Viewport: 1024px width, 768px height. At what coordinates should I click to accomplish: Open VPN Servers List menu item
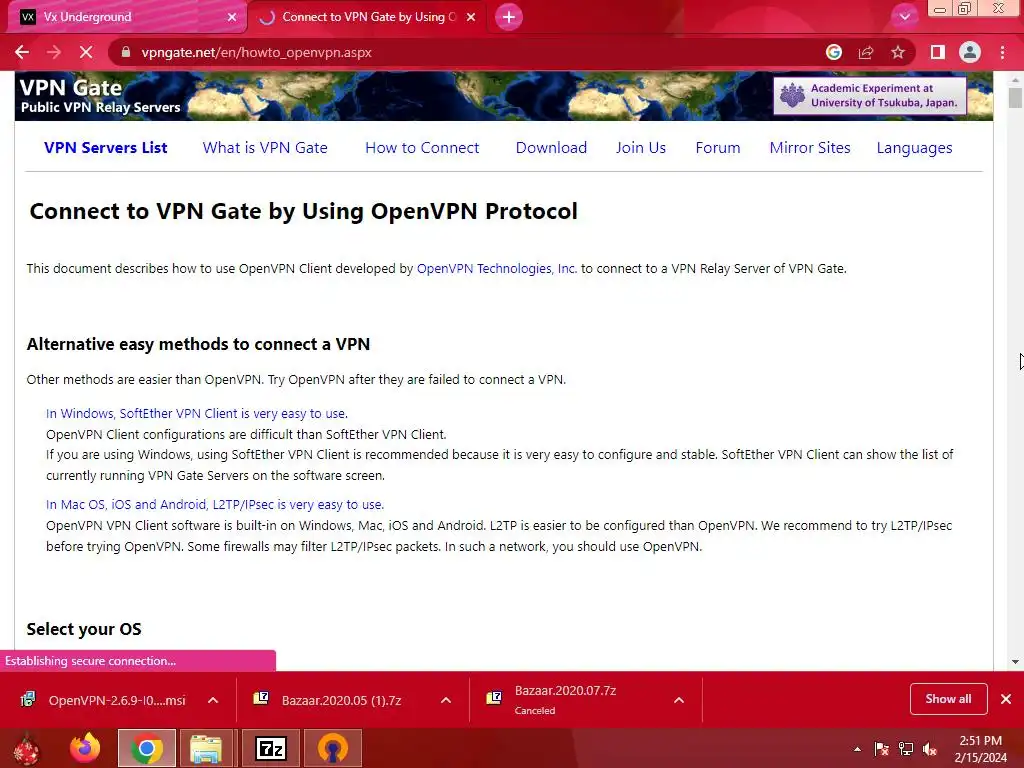coord(106,148)
